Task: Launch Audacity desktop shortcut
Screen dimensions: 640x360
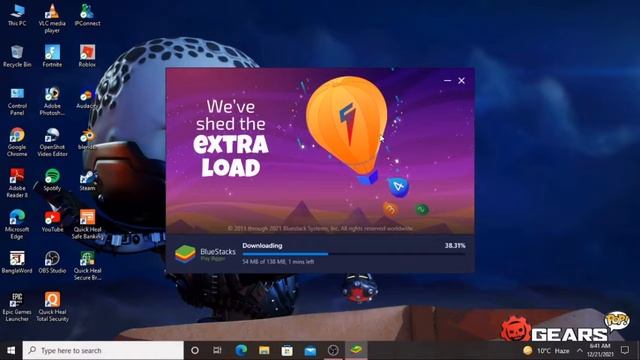Action: tap(87, 98)
